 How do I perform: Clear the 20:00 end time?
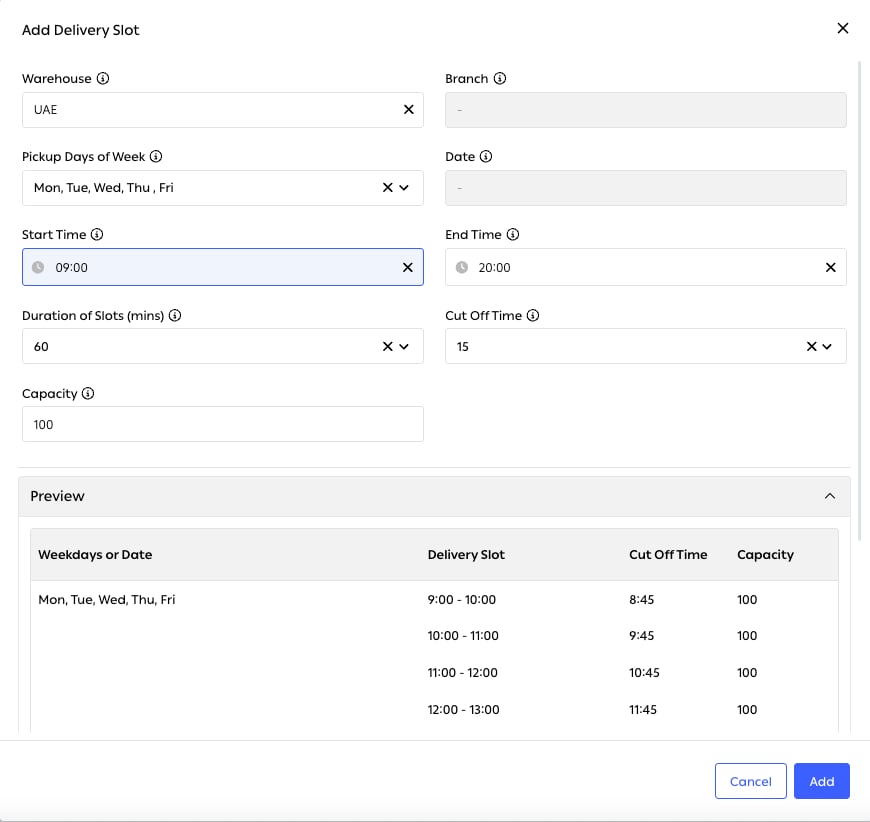pyautogui.click(x=831, y=268)
